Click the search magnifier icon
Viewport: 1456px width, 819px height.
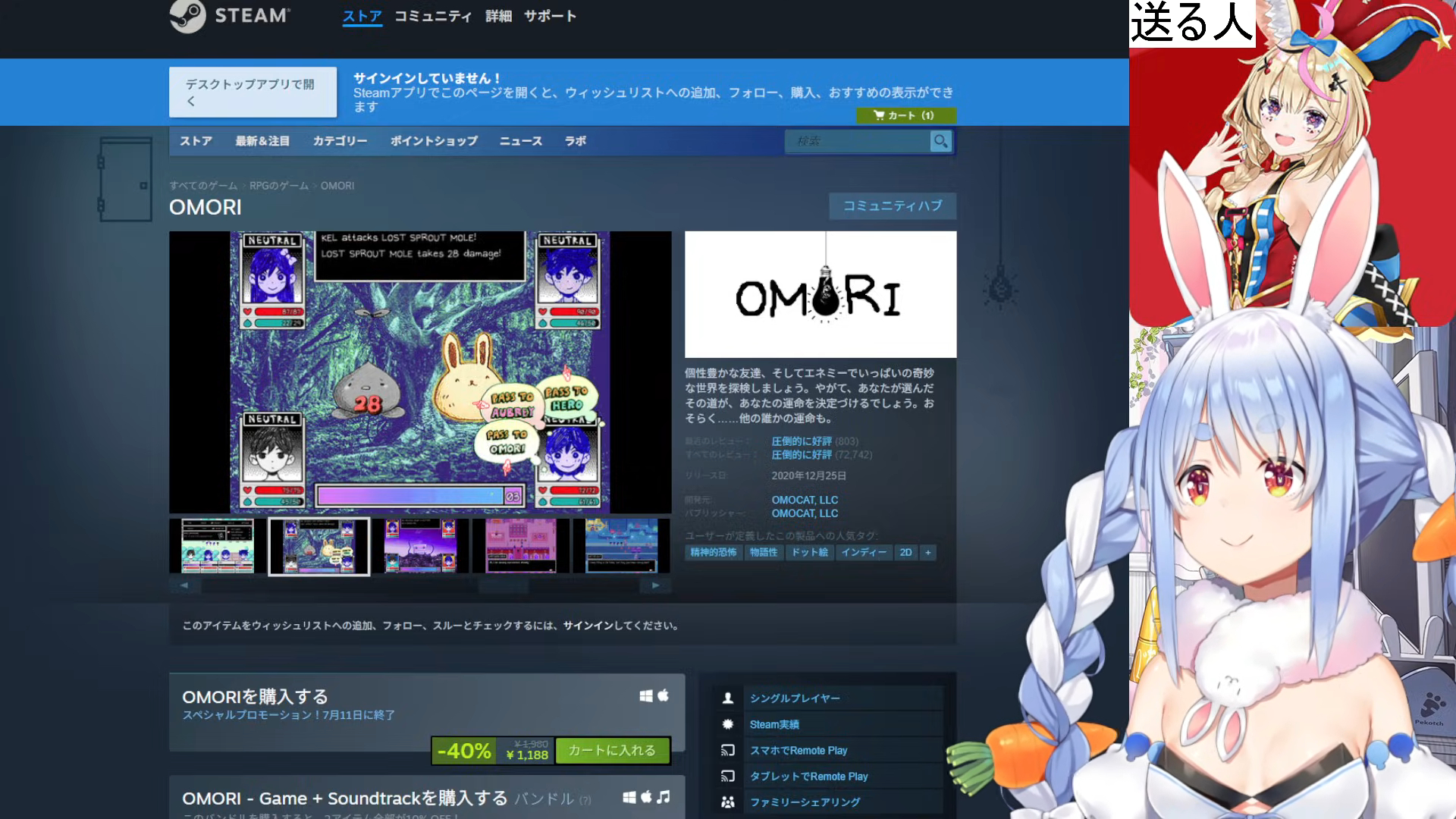click(x=940, y=141)
